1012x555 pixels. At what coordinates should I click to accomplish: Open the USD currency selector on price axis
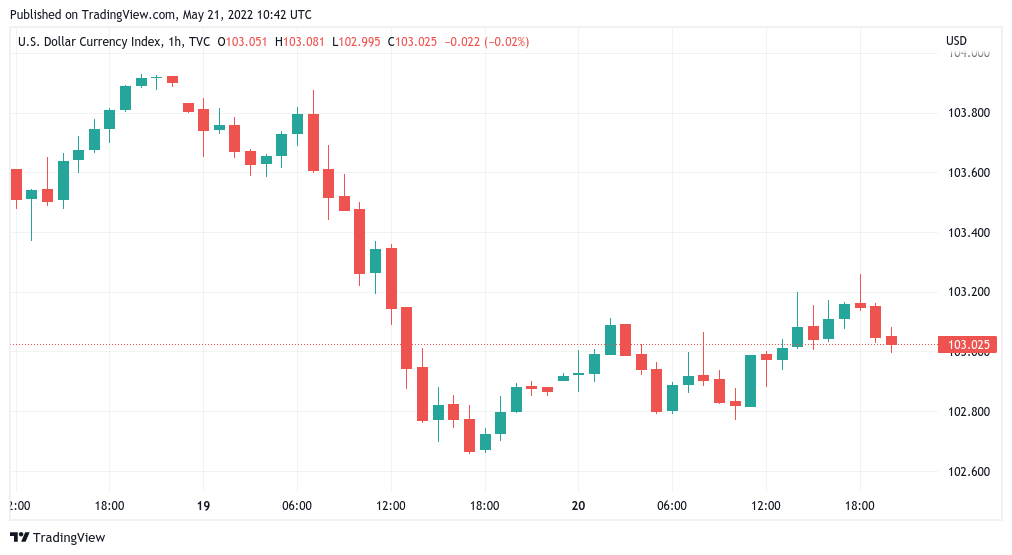point(956,41)
